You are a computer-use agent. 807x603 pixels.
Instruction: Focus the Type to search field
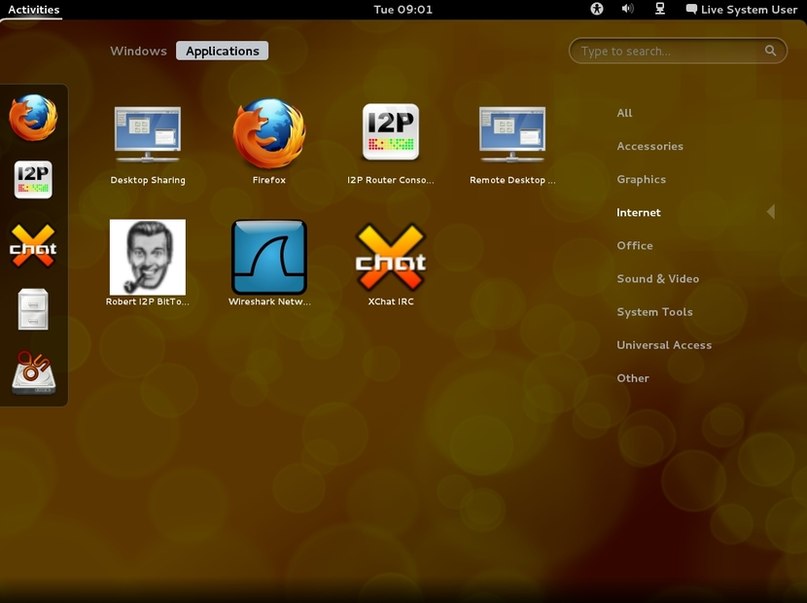tap(678, 51)
